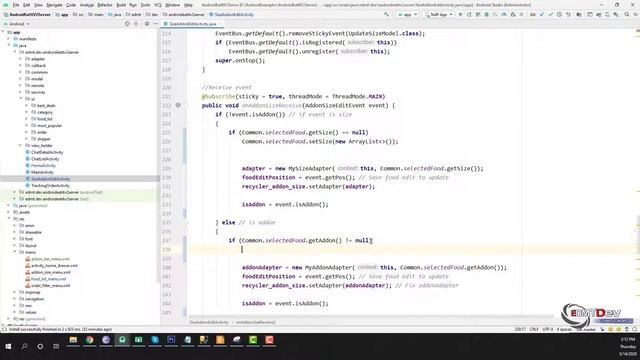Open the Task View taskbar icon

pyautogui.click(x=56, y=346)
